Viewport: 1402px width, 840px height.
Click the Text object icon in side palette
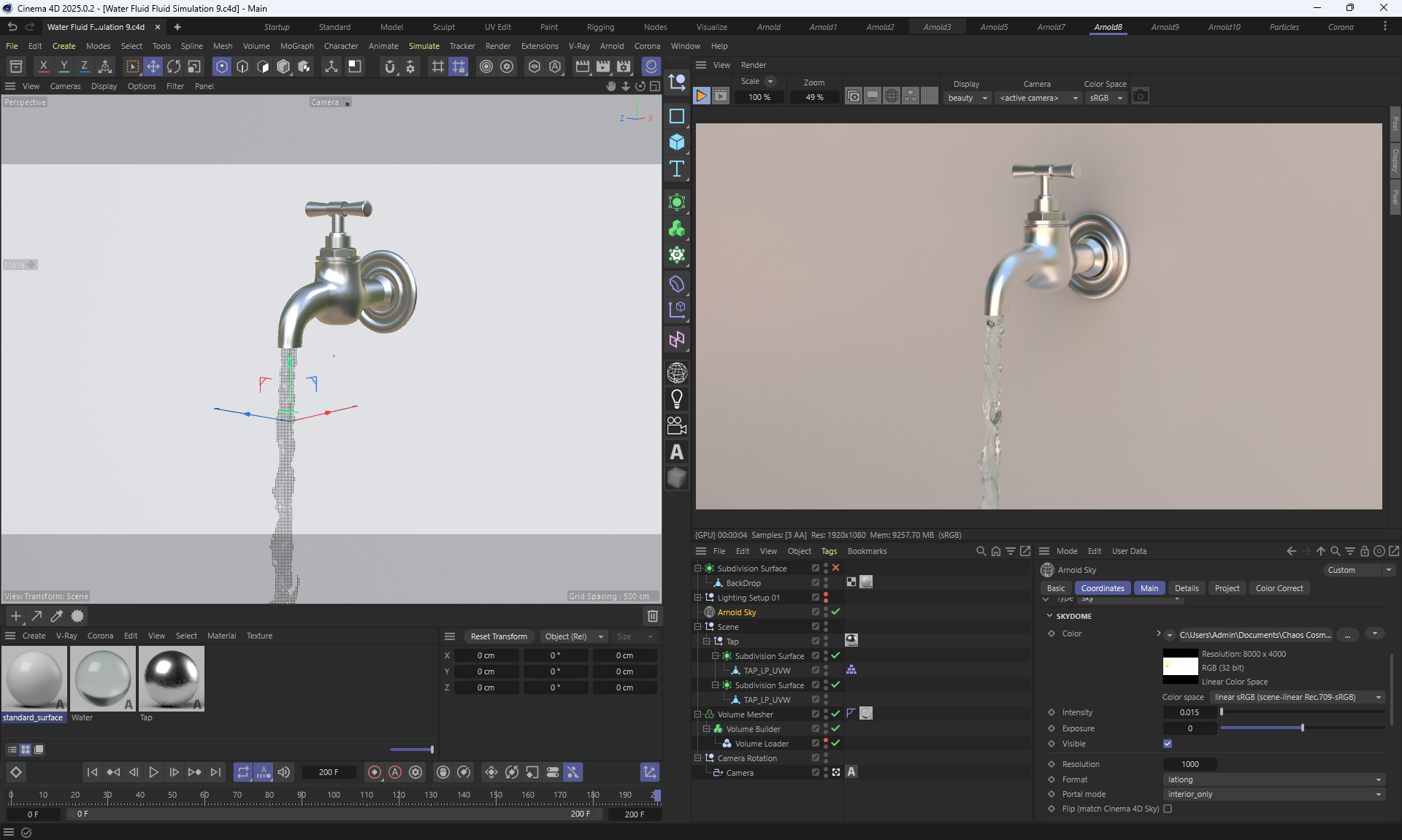click(677, 169)
